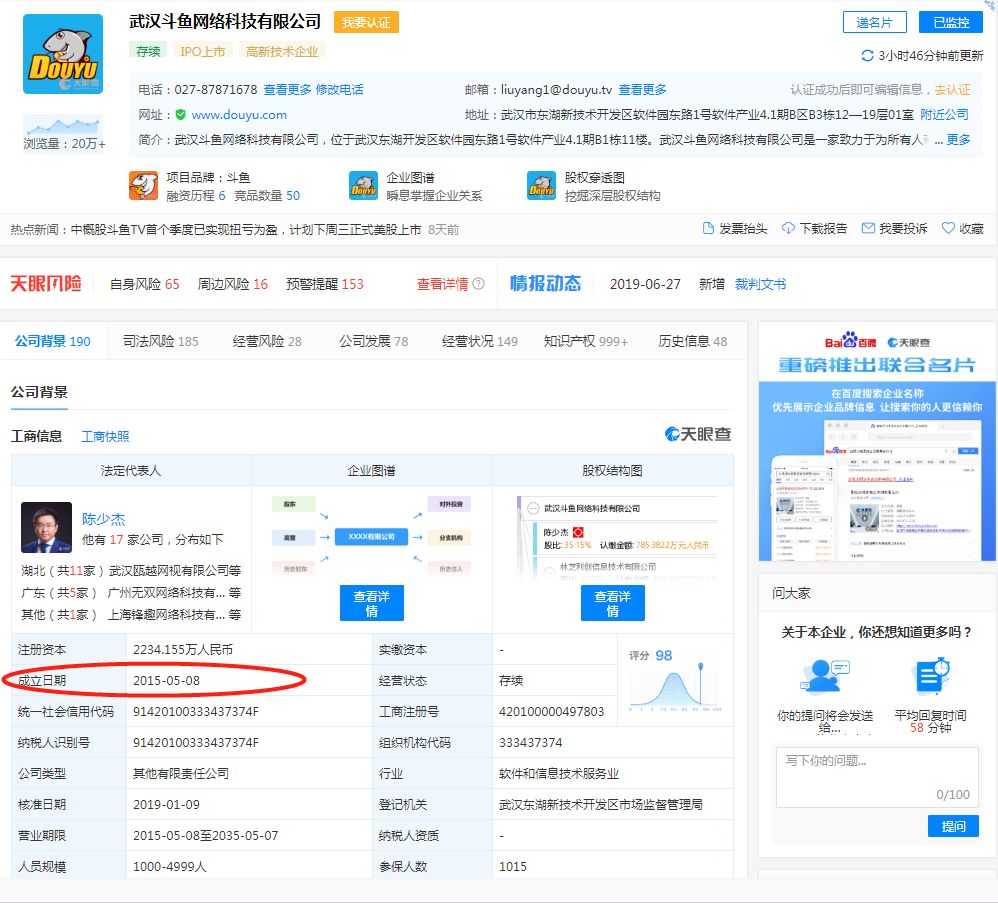Open the 股权穿透图 icon
Viewport: 998px width, 903px height.
click(x=541, y=186)
